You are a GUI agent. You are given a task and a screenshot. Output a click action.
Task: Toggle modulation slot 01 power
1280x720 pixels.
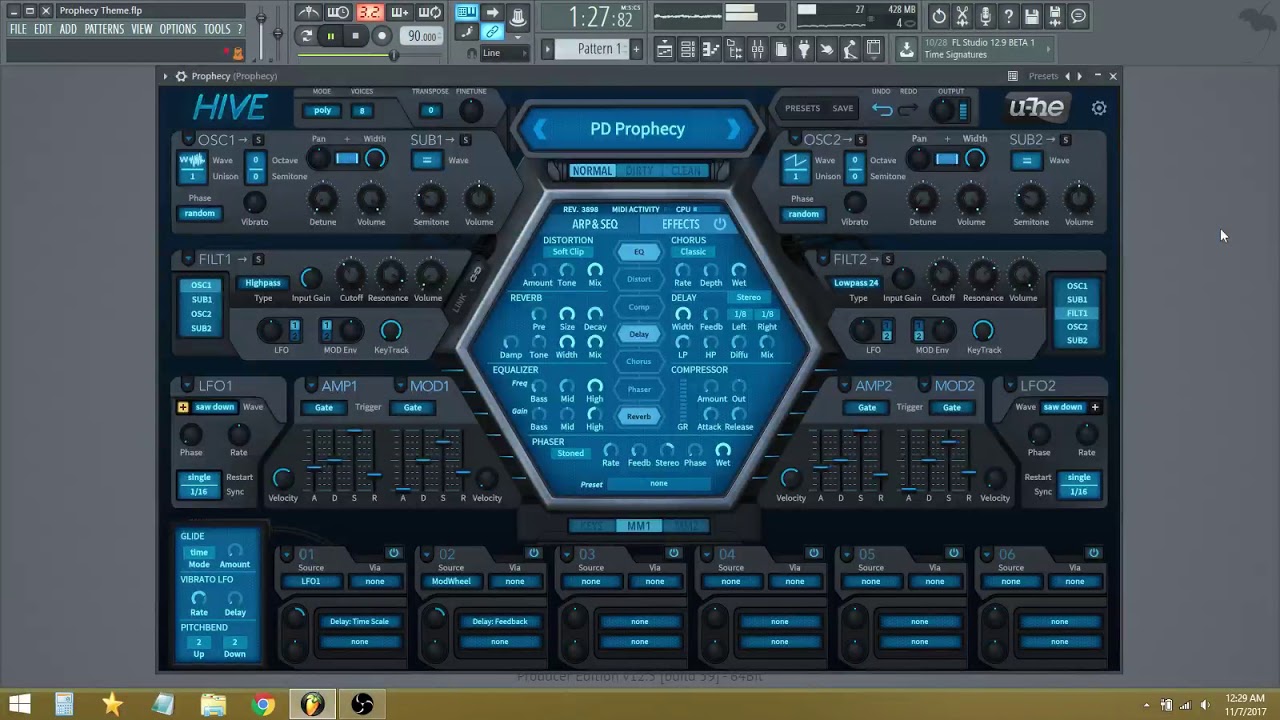pyautogui.click(x=394, y=553)
